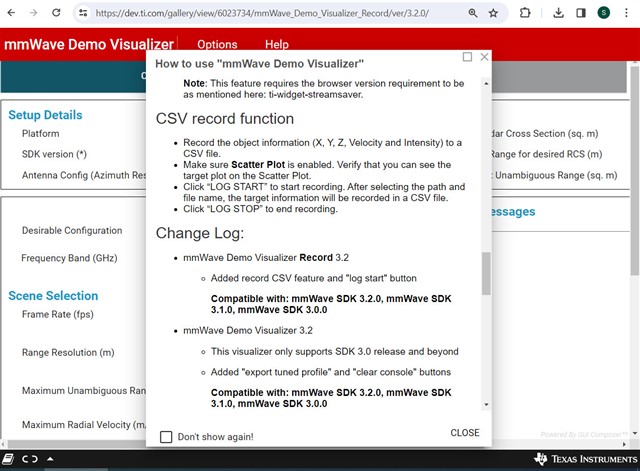
Task: Close the help dialog with X icon
Action: click(484, 57)
